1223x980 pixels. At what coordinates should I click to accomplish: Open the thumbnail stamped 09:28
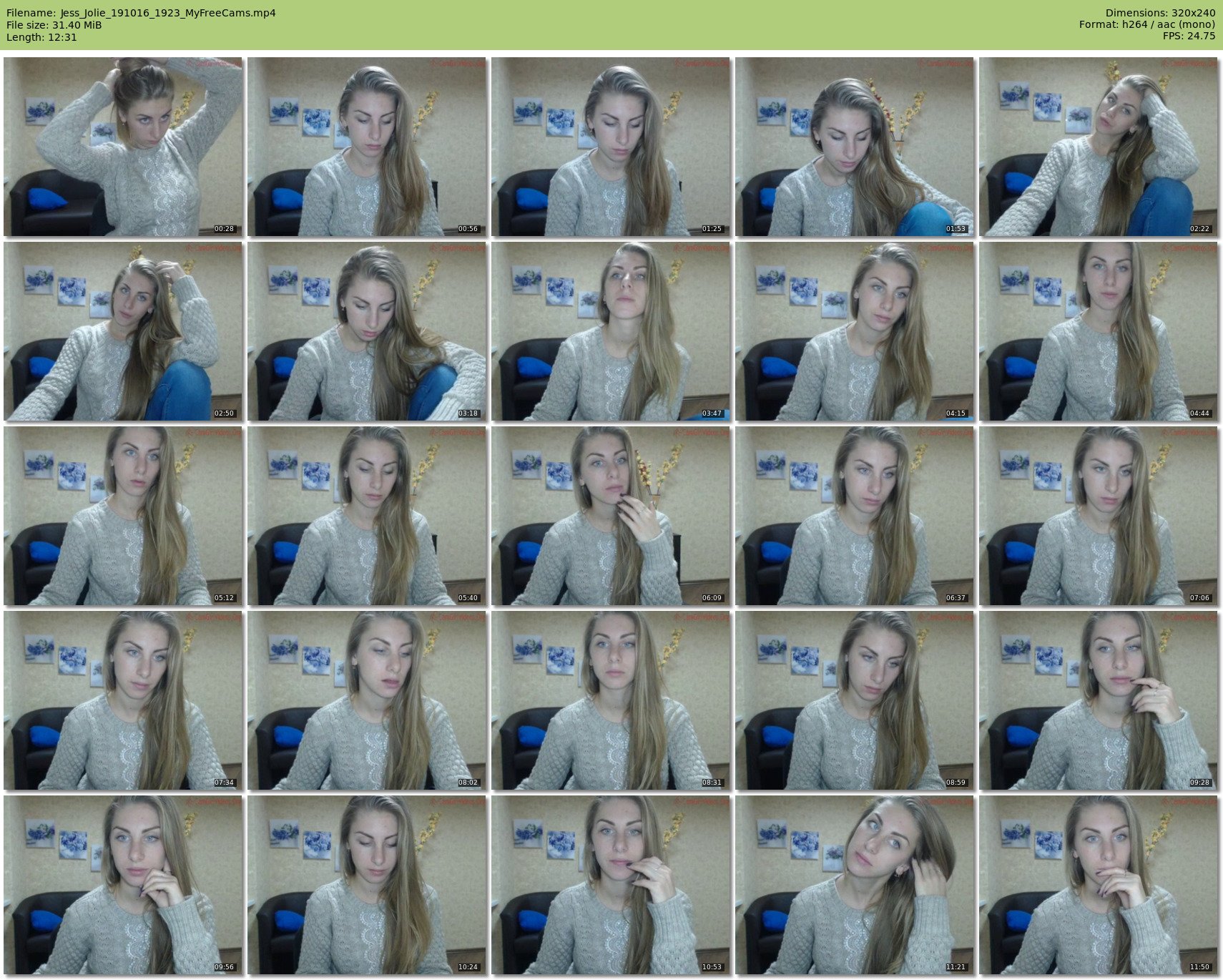point(1099,700)
